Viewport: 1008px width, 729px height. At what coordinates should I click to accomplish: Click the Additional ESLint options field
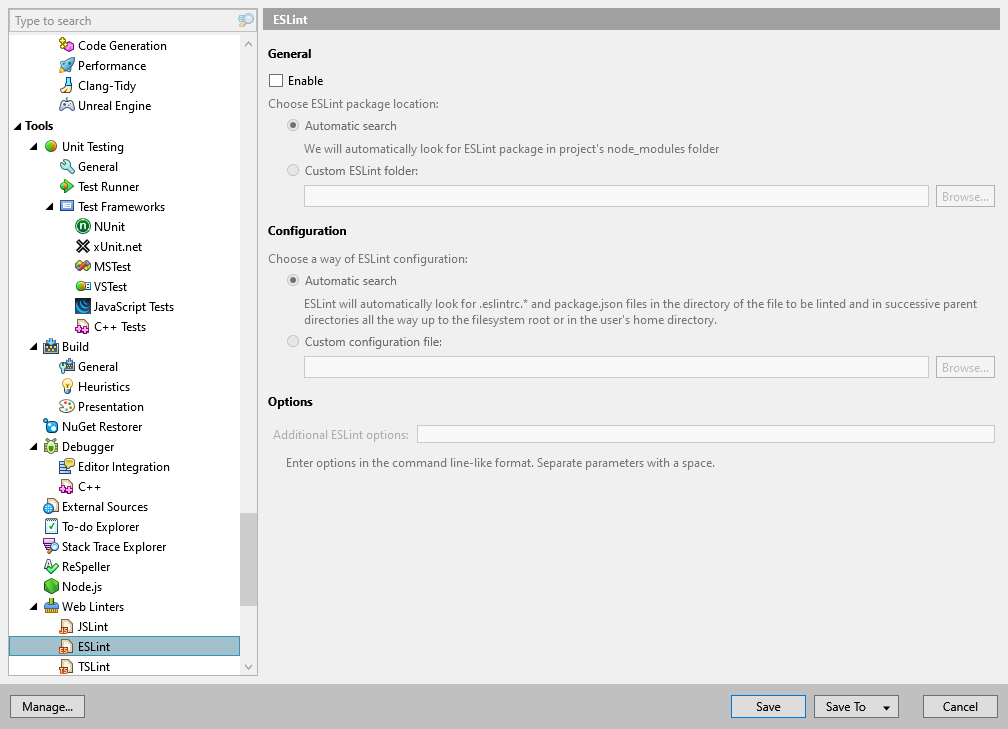coord(705,434)
